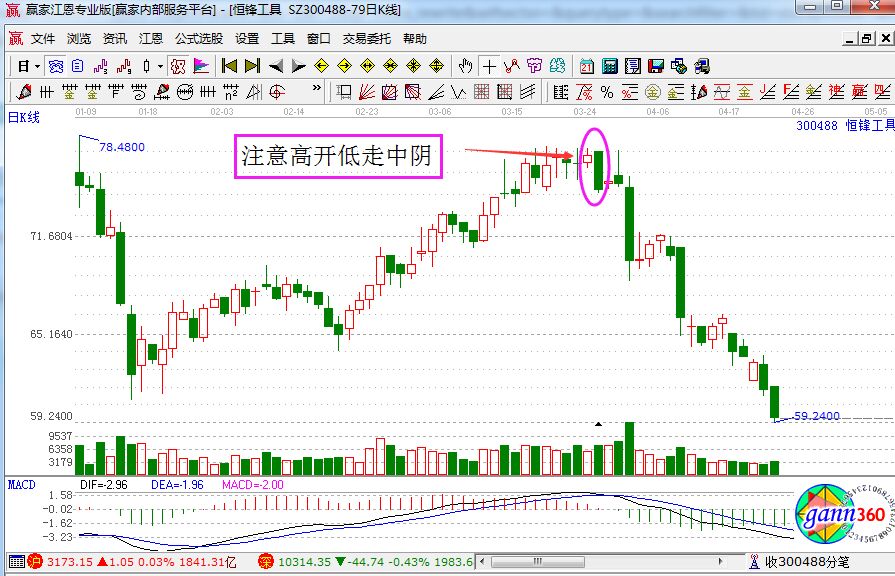
Task: Open the candlestick style dropdown arrow
Action: pyautogui.click(x=161, y=66)
